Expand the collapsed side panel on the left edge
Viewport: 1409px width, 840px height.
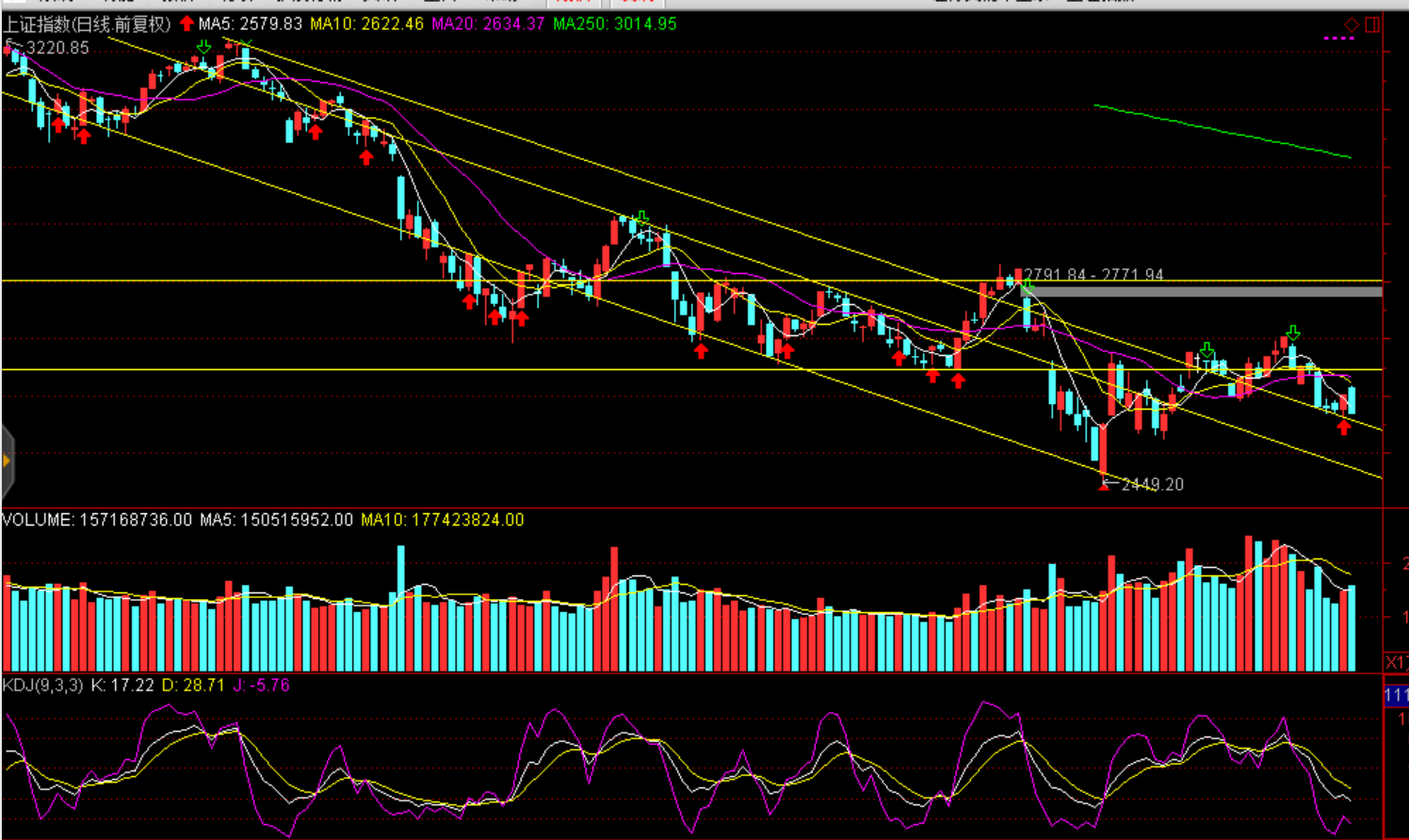[x=7, y=460]
